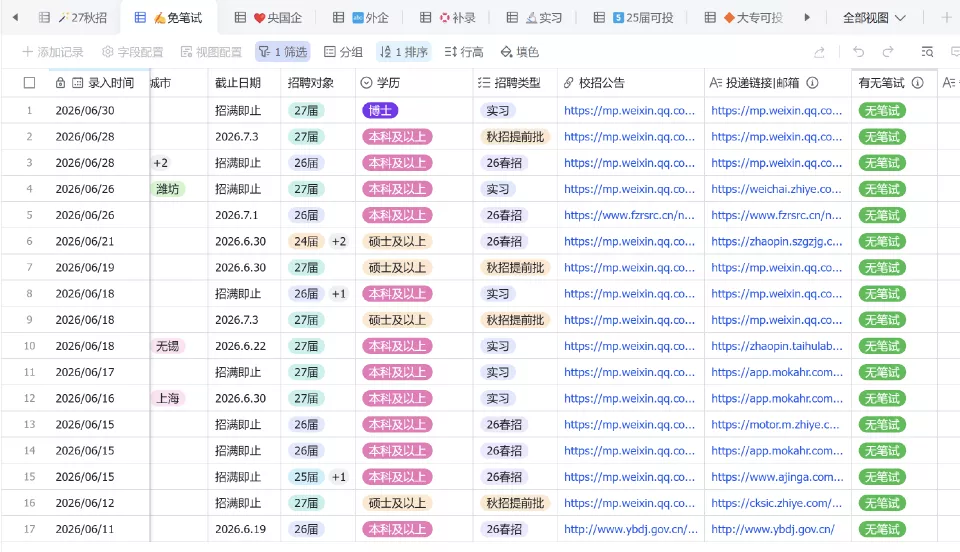Viewport: 960px width, 552px height.
Task: Click the undo arrow icon
Action: (858, 52)
